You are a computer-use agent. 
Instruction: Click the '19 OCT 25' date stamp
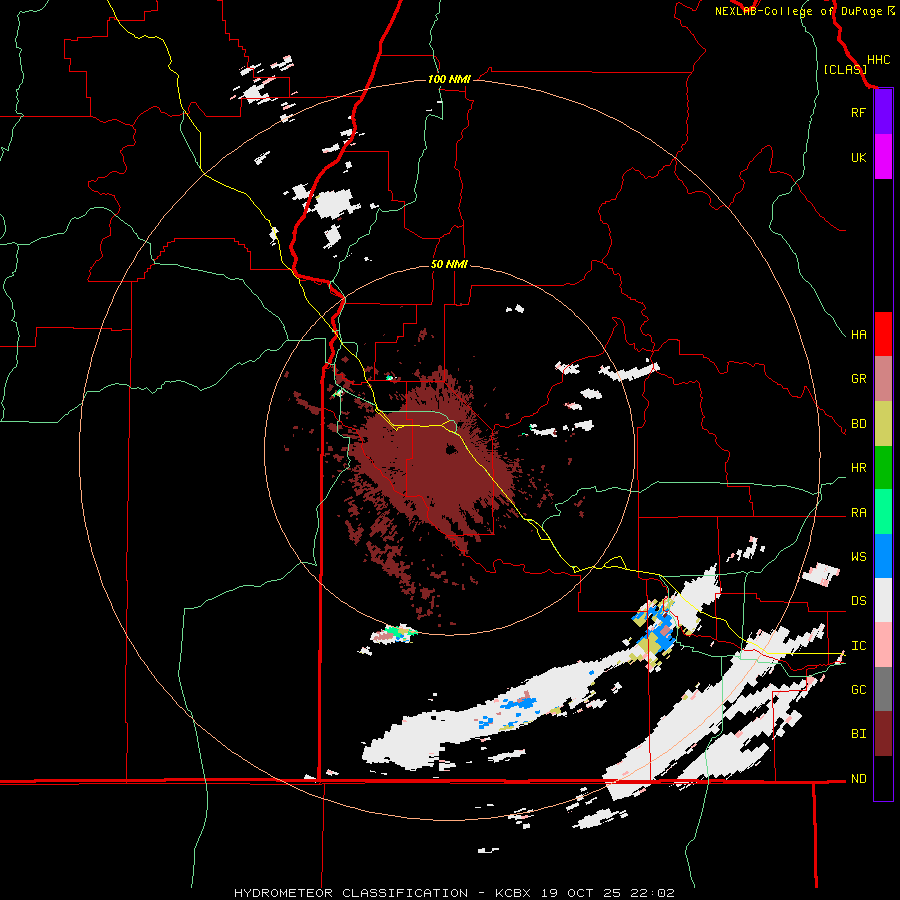[x=580, y=893]
